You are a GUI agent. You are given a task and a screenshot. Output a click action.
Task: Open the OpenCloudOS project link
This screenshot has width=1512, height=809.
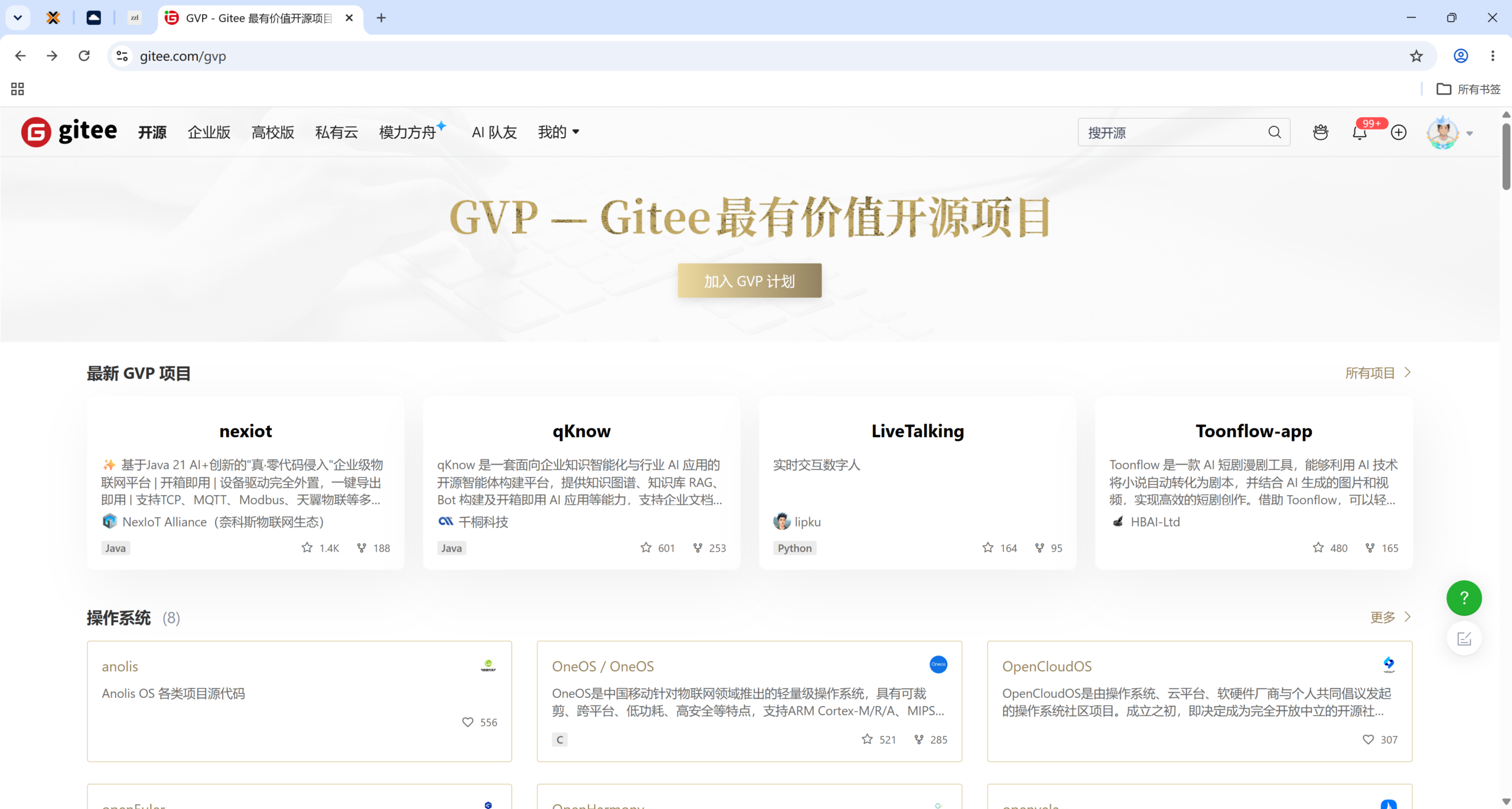pyautogui.click(x=1047, y=667)
